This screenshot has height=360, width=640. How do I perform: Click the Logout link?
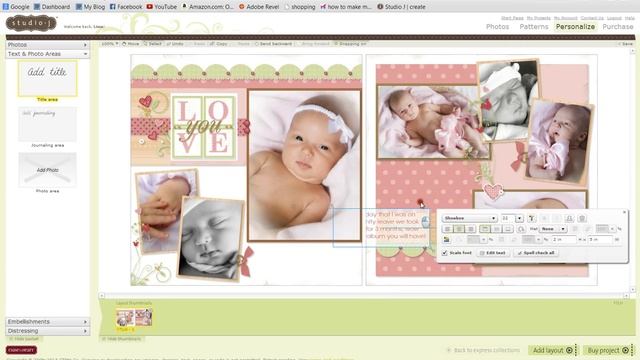click(x=614, y=18)
